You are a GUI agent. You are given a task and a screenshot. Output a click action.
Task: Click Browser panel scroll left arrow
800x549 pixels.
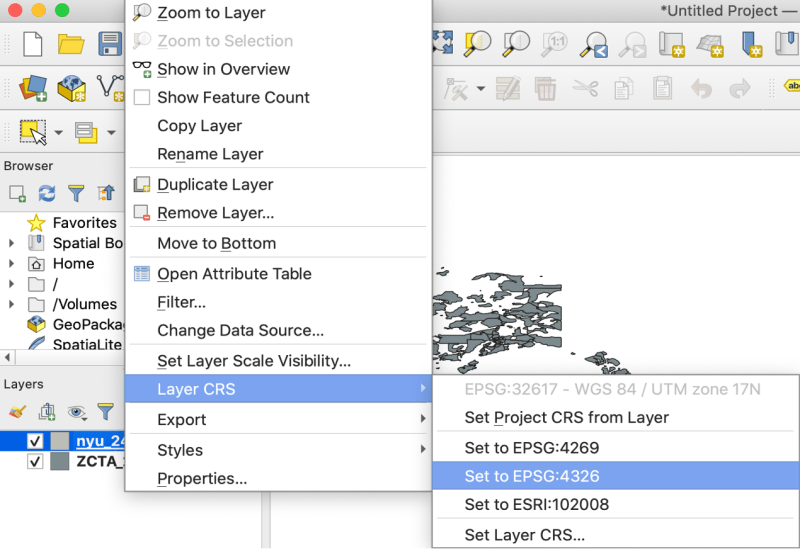[x=7, y=357]
